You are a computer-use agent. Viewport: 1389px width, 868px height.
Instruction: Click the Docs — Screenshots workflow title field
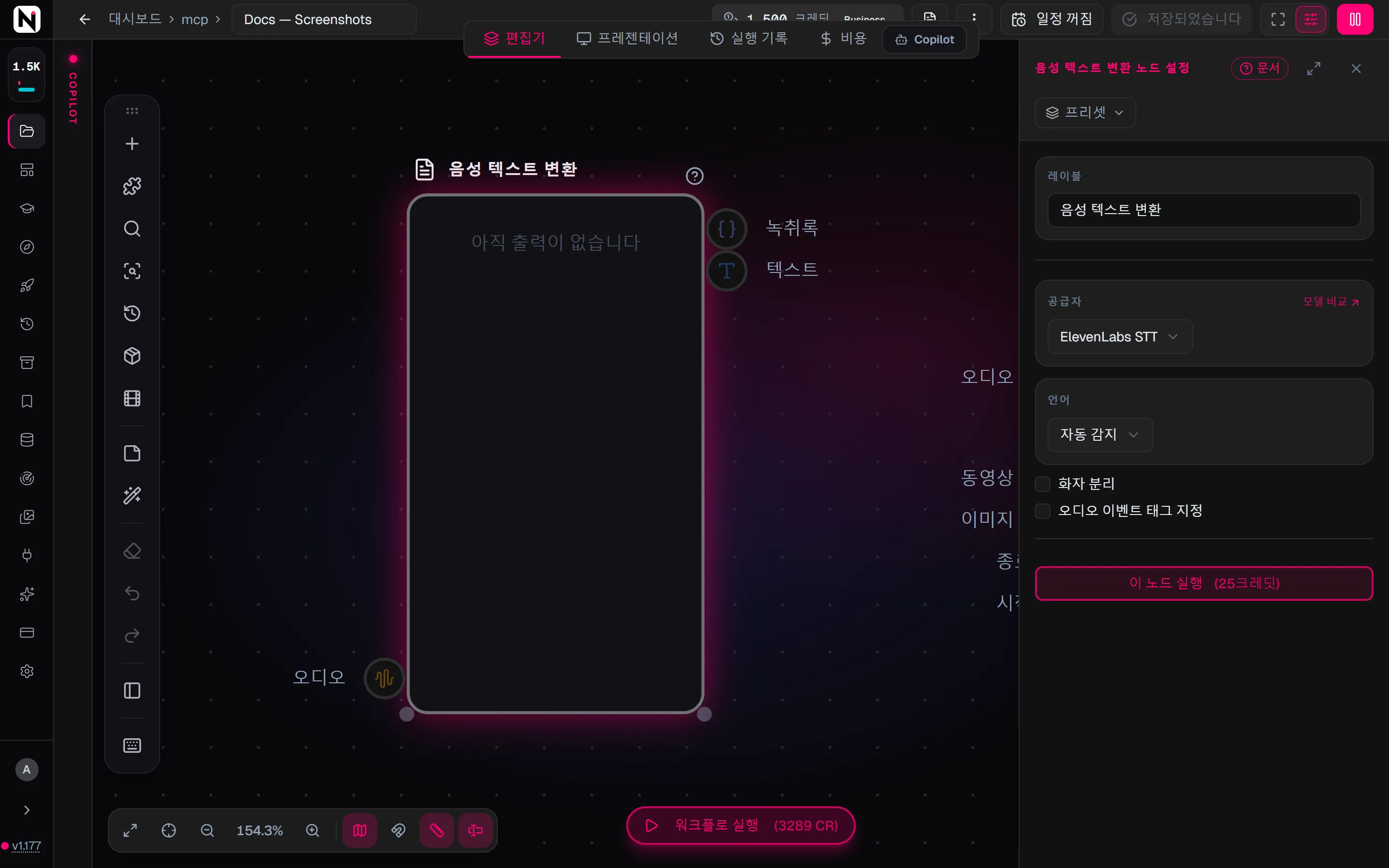(x=324, y=19)
